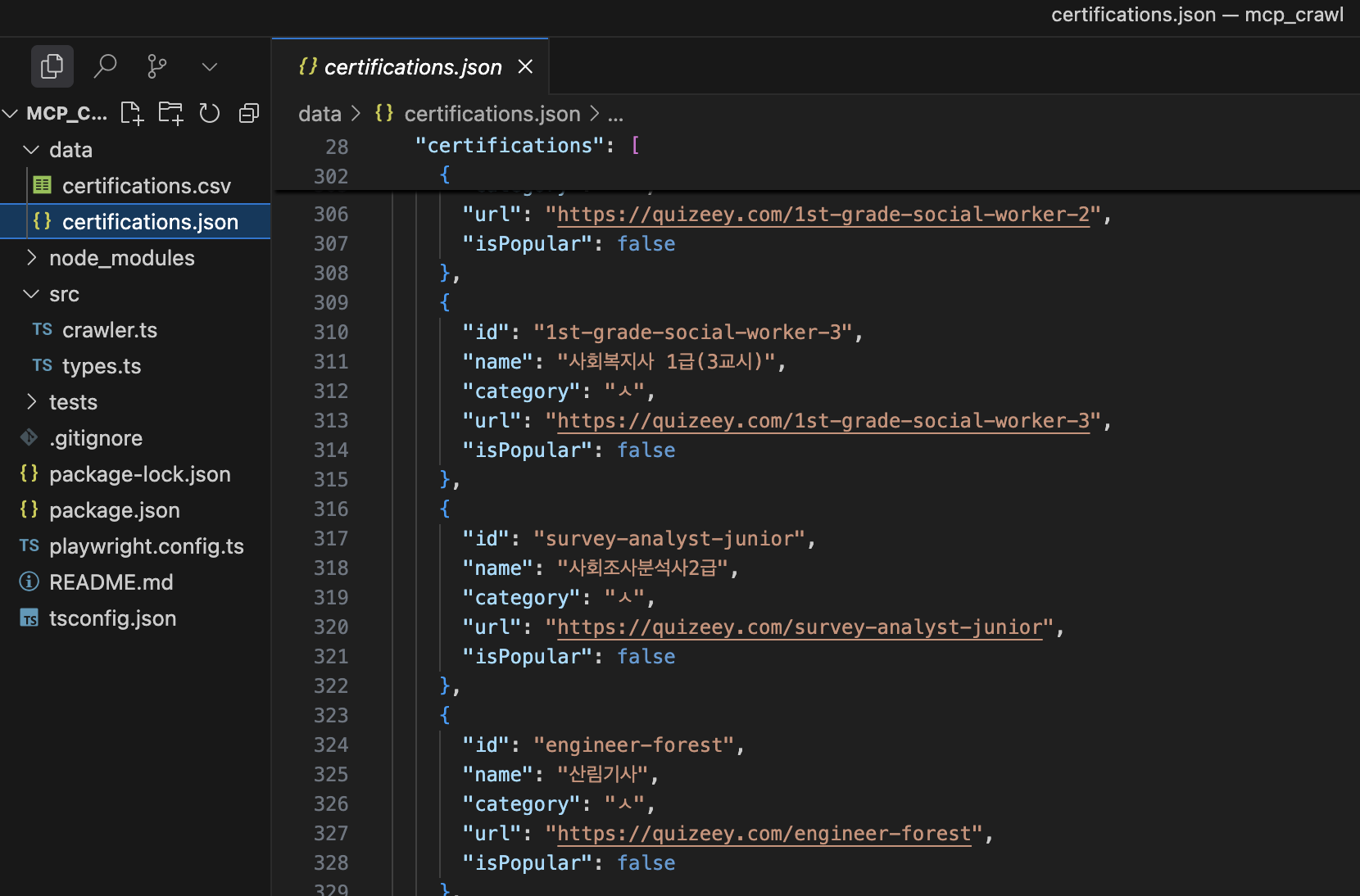The height and width of the screenshot is (896, 1360).
Task: Open the Search view icon
Action: click(x=105, y=66)
